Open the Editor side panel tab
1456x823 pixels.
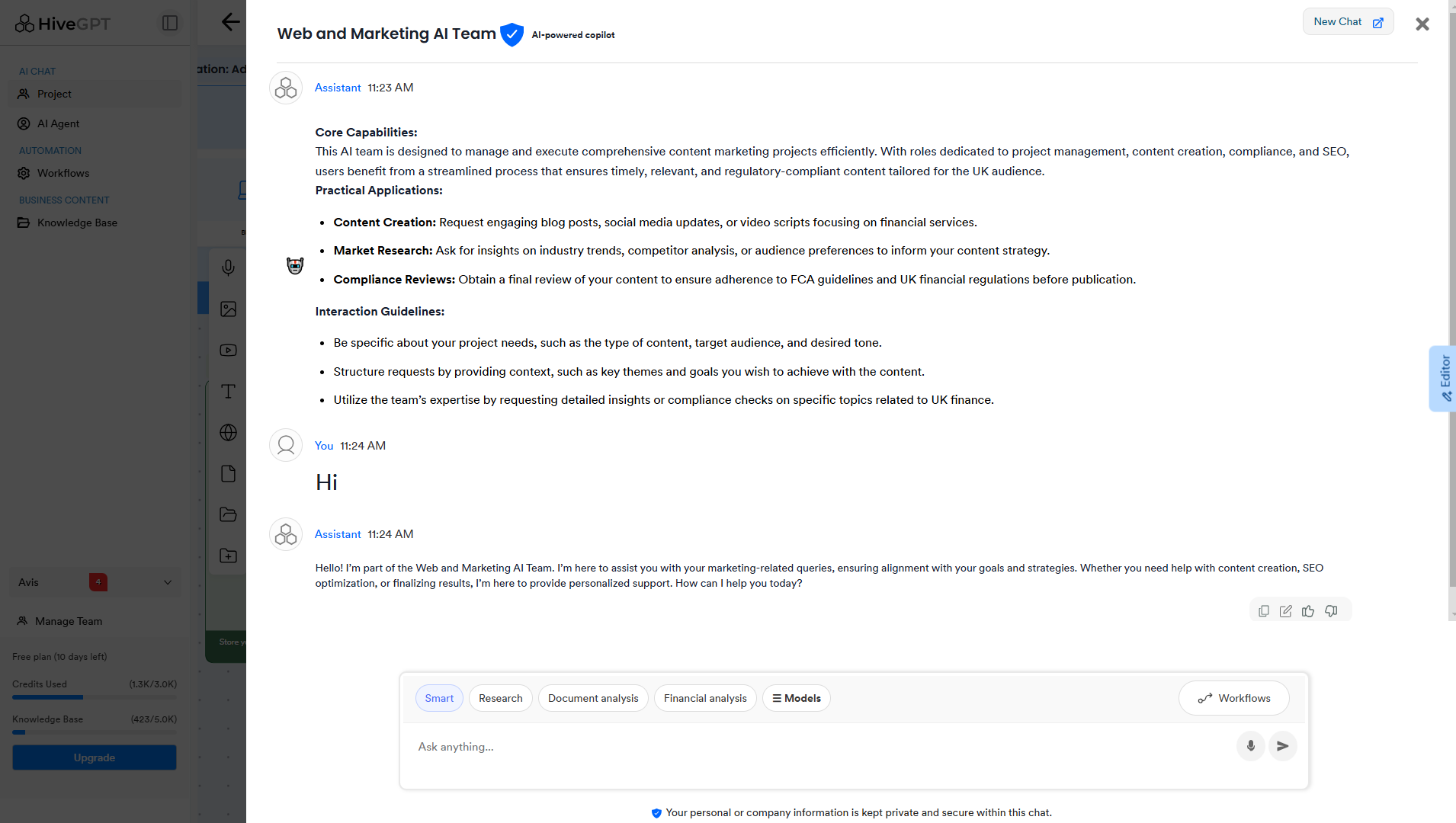1443,379
